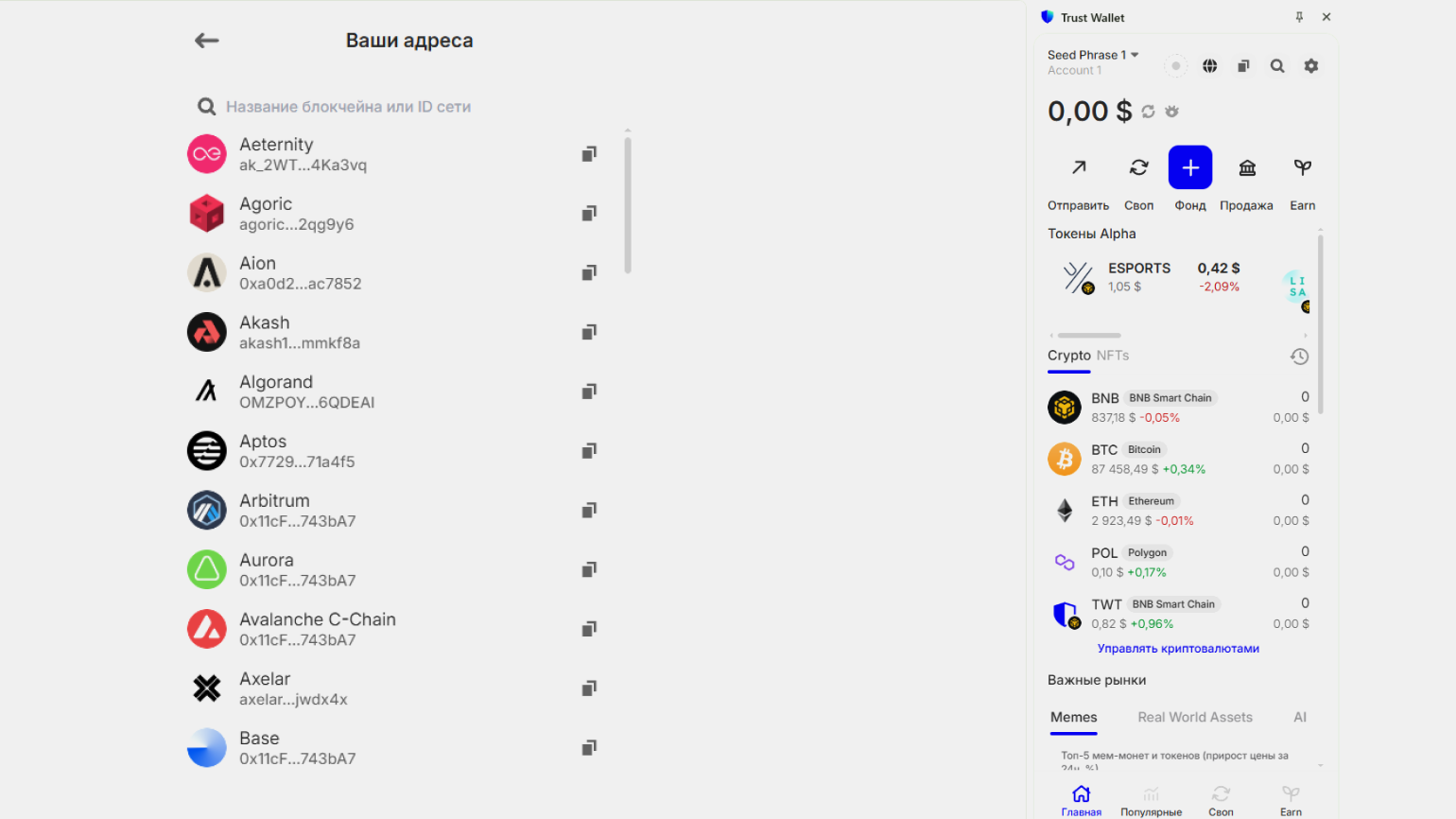Open the Популярные tab in bottom navigation
The image size is (1456, 819).
coord(1151,800)
